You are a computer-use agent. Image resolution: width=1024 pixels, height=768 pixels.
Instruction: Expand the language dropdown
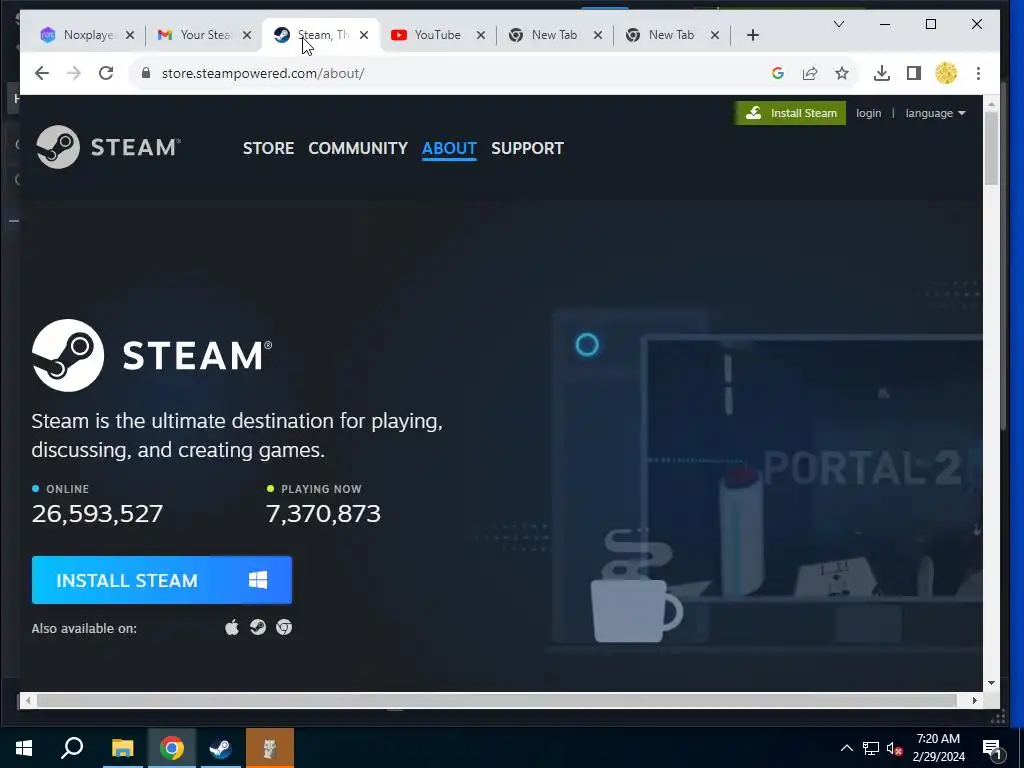click(x=935, y=113)
